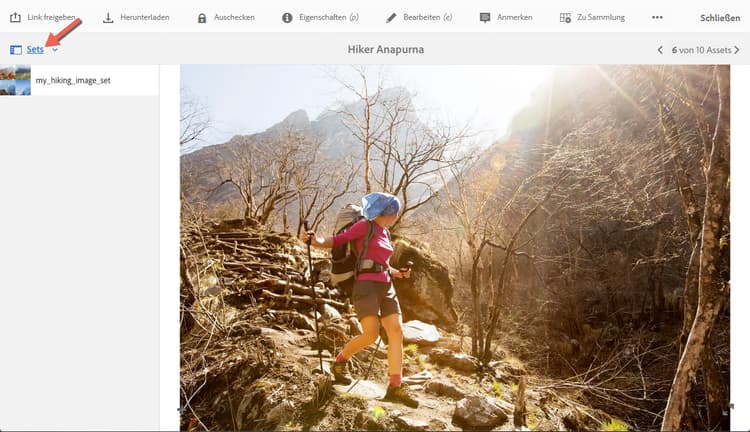Click the Bearbeiten pencil icon
This screenshot has width=750, height=432.
tap(391, 18)
